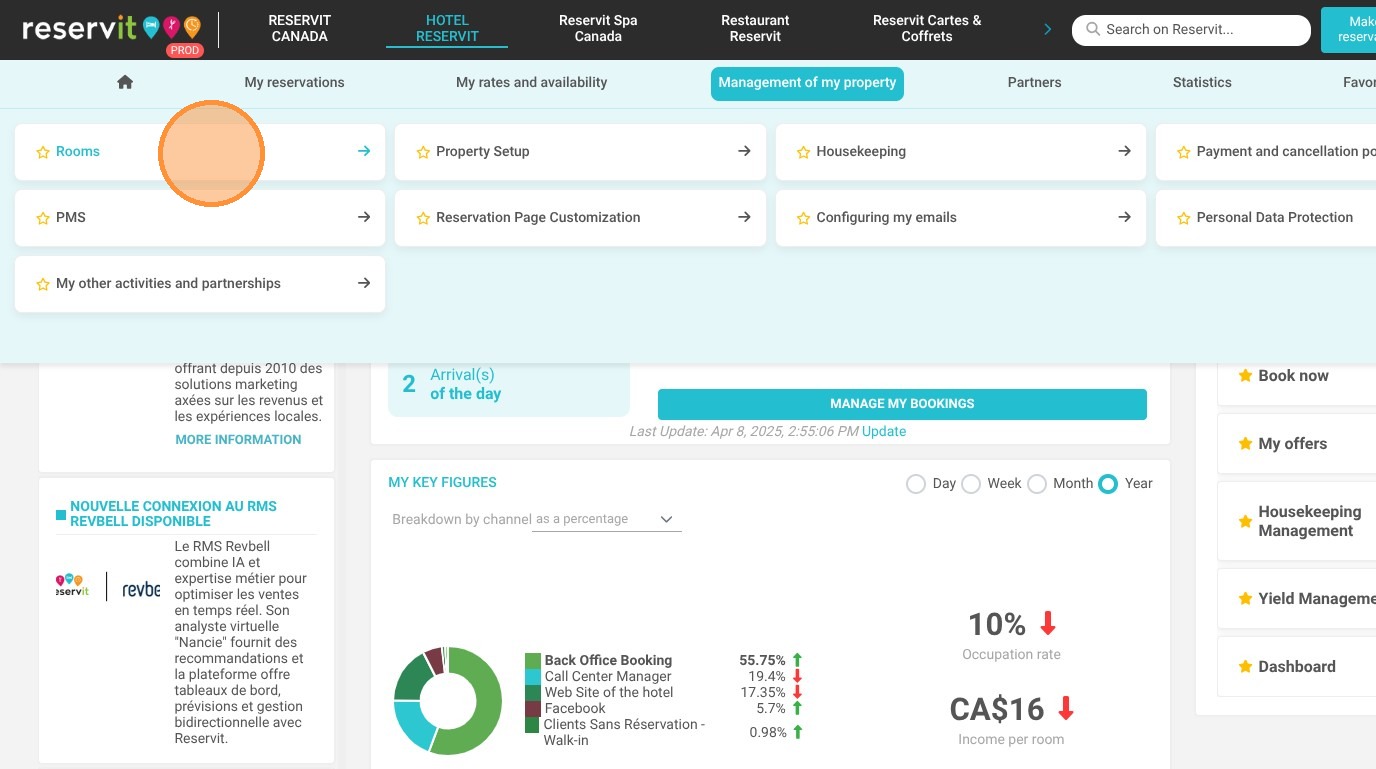Go to My offers favorite
Image resolution: width=1376 pixels, height=769 pixels.
[x=1292, y=444]
